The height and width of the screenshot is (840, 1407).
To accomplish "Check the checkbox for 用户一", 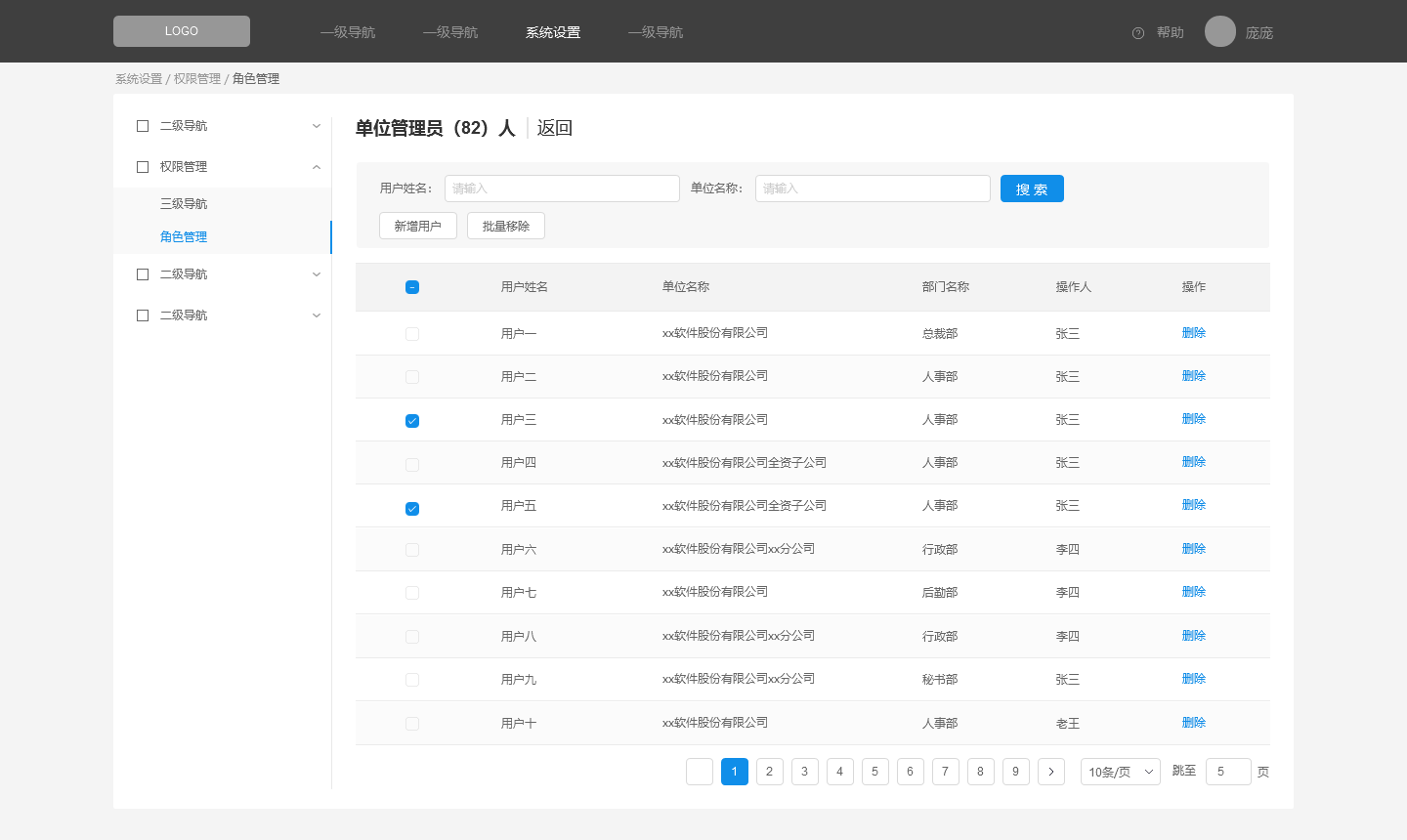I will [x=412, y=334].
